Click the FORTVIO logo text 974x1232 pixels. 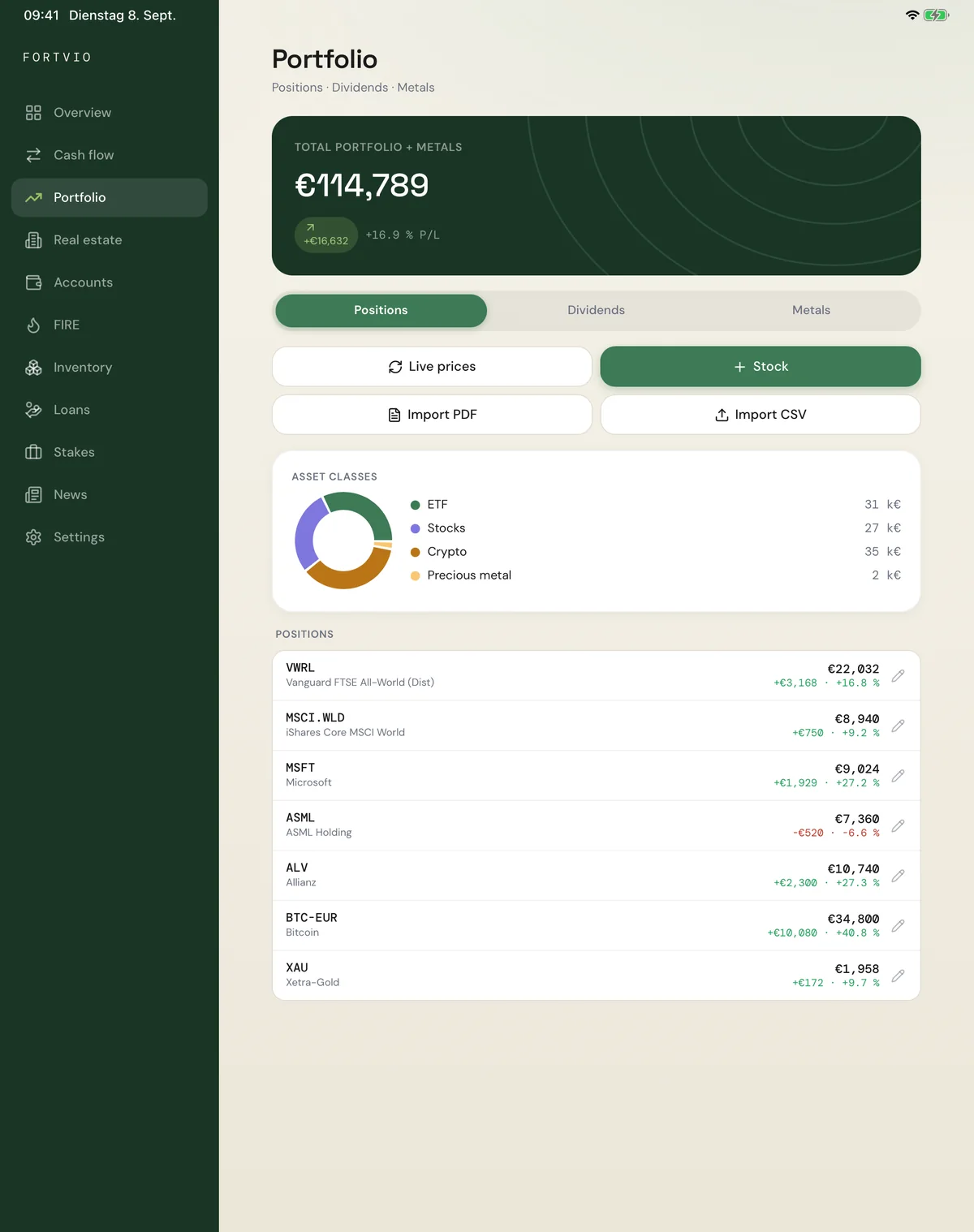click(57, 58)
